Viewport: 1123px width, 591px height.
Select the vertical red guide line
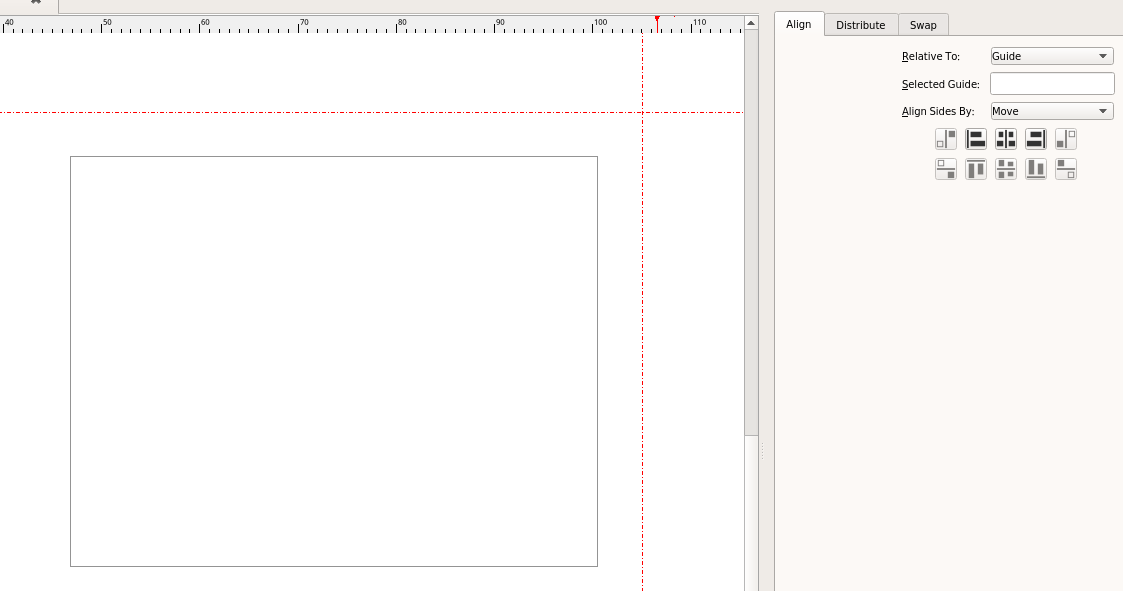[642, 350]
